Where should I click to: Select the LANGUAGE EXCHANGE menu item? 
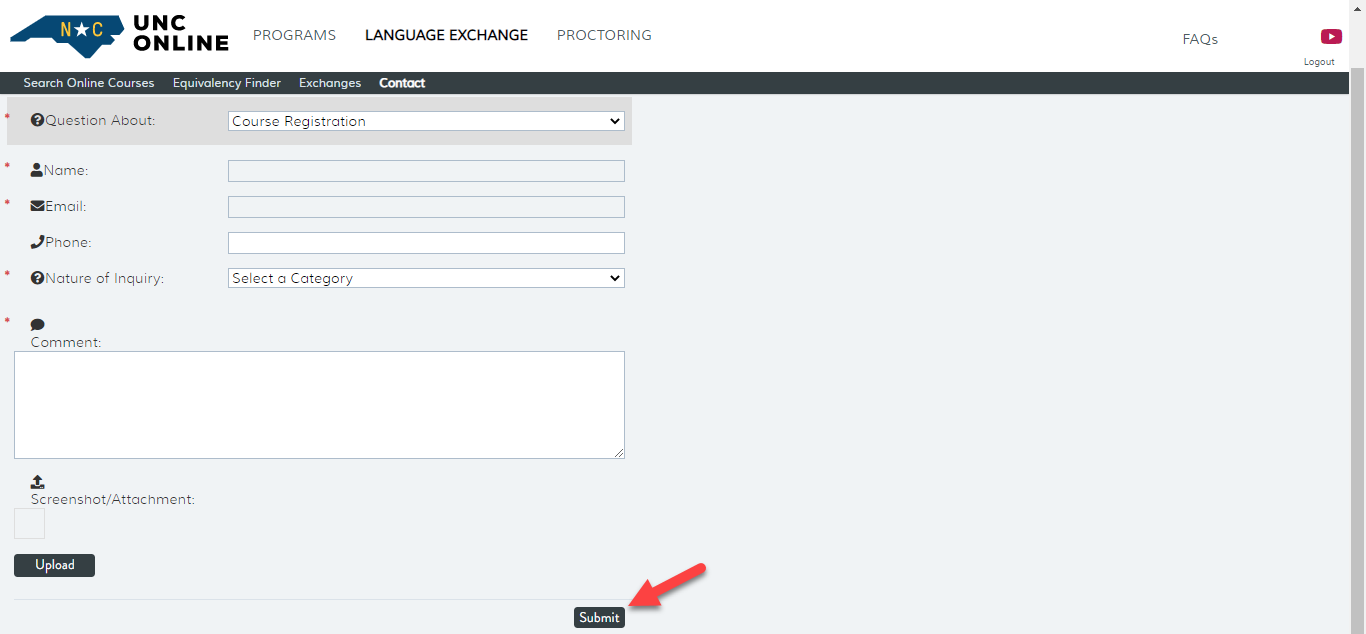[446, 35]
